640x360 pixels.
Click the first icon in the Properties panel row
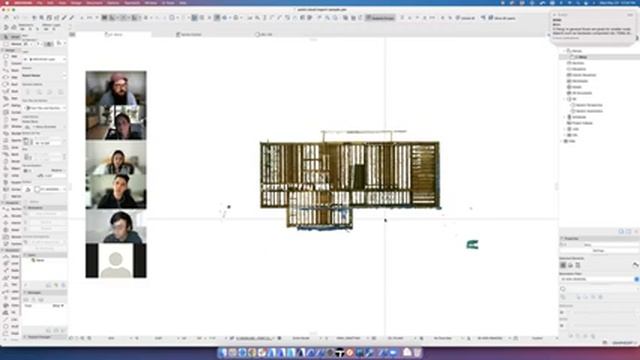tap(563, 265)
